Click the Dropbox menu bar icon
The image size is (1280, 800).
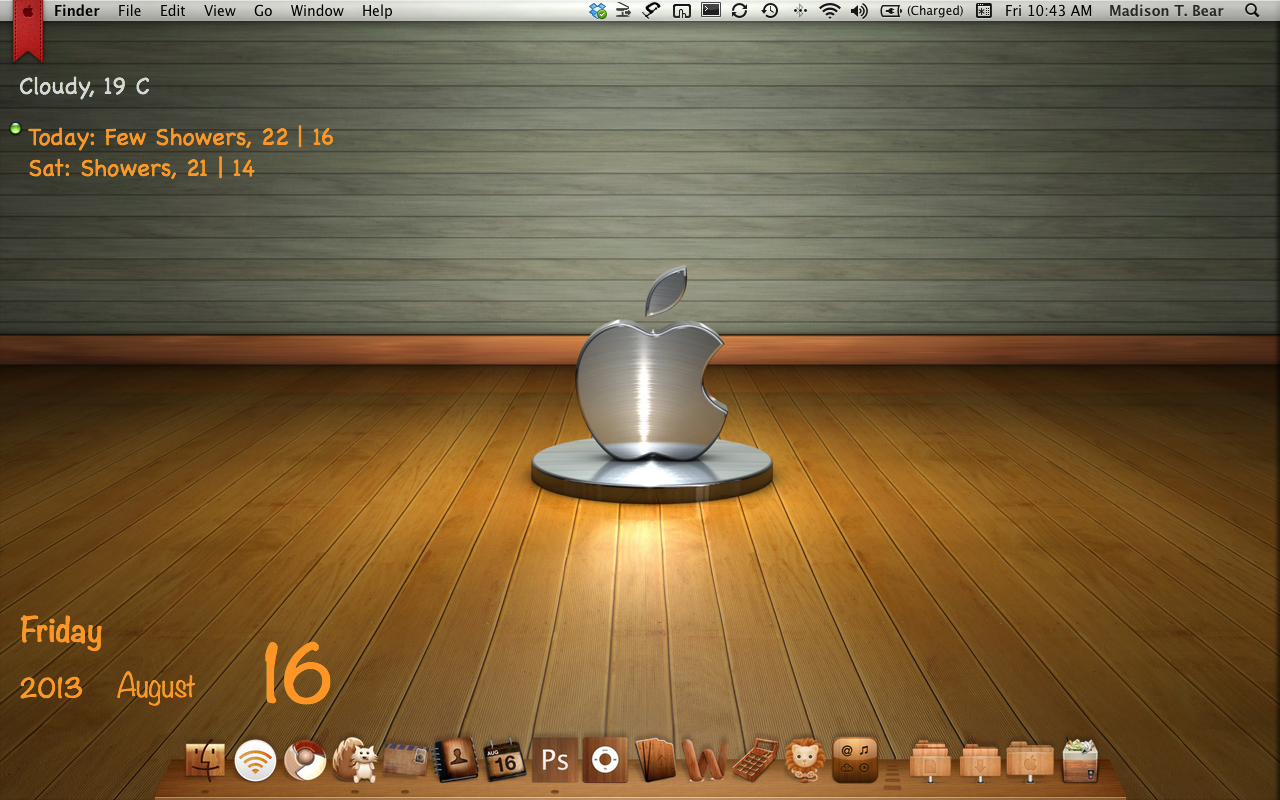coord(598,11)
